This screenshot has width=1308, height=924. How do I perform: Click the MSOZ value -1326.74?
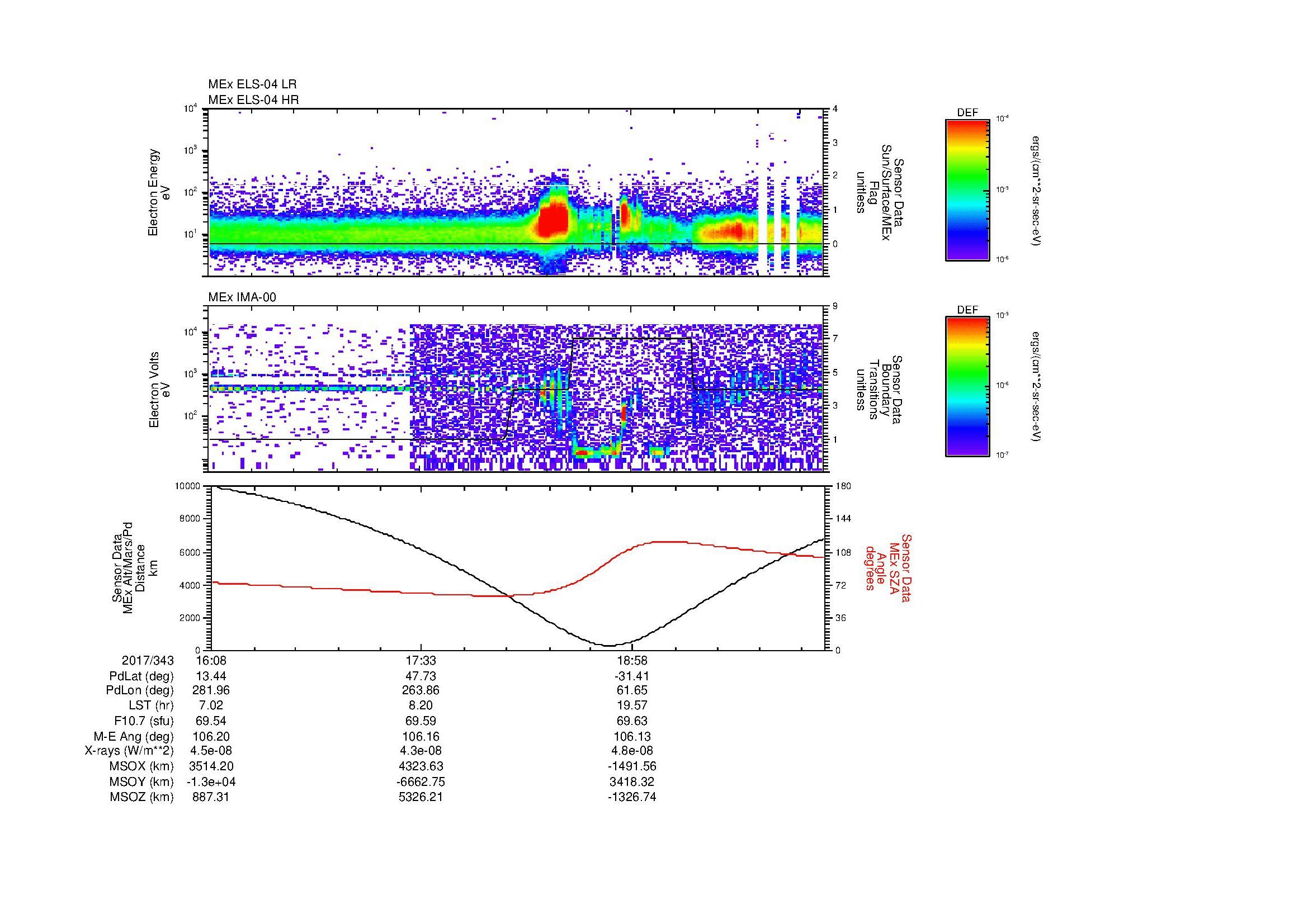632,797
